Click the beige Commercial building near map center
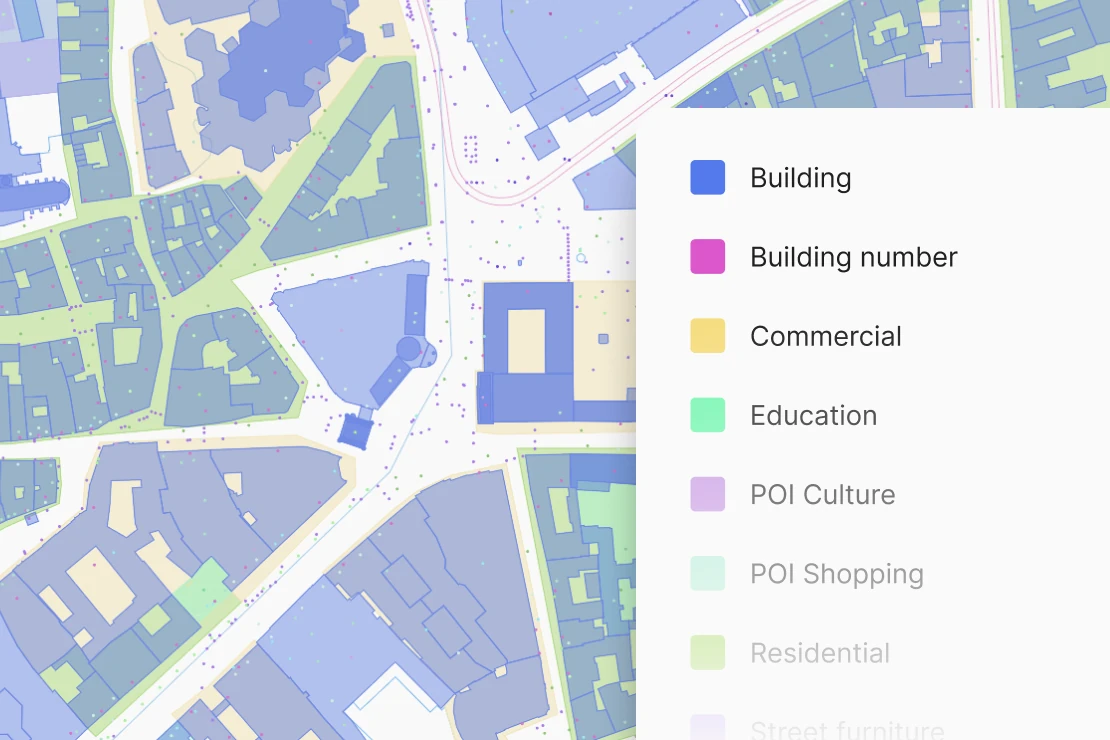Screen dimensions: 1110x740 (x=600, y=350)
